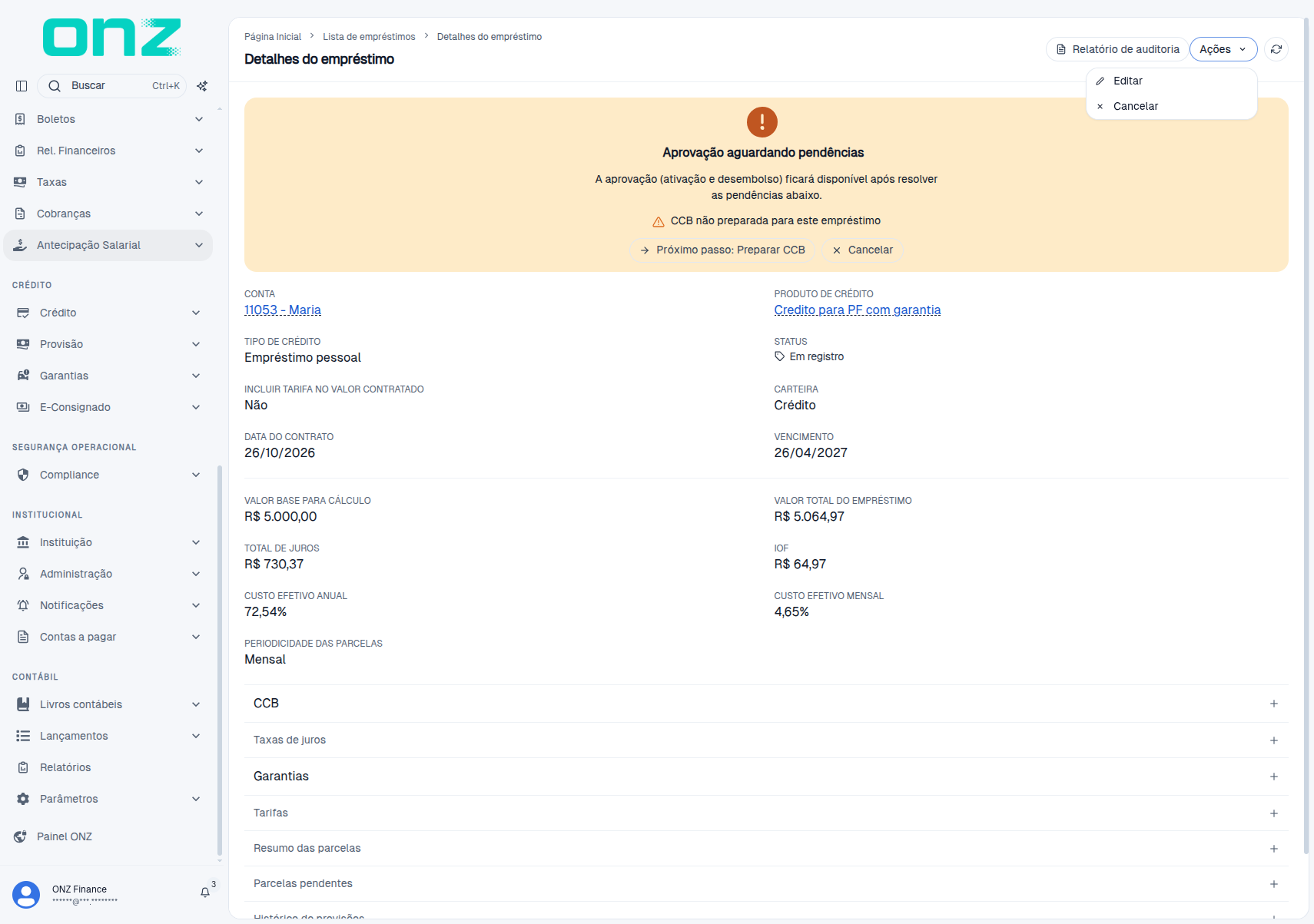
Task: Click Cancelar button in warning banner
Action: 862,250
